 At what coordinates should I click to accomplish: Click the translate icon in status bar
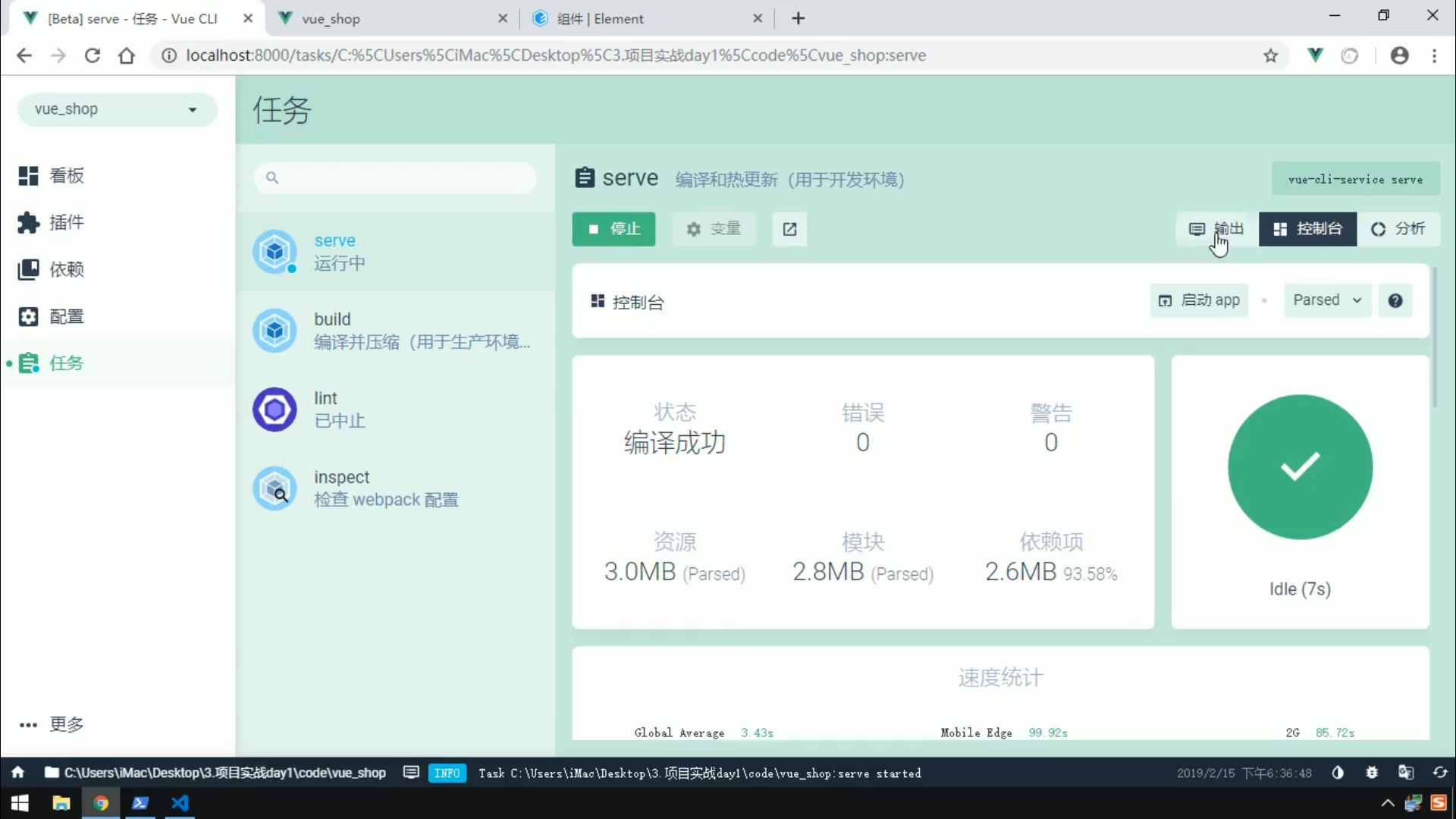point(1406,773)
